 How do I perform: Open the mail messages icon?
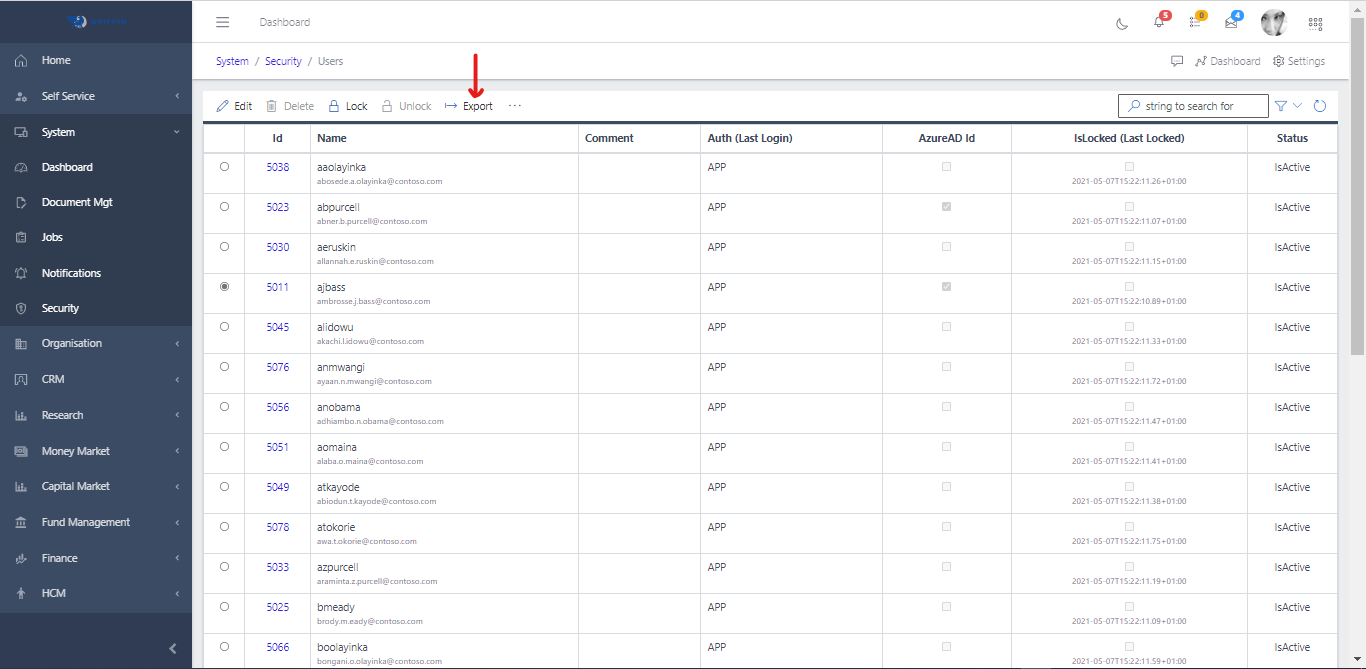pyautogui.click(x=1231, y=23)
